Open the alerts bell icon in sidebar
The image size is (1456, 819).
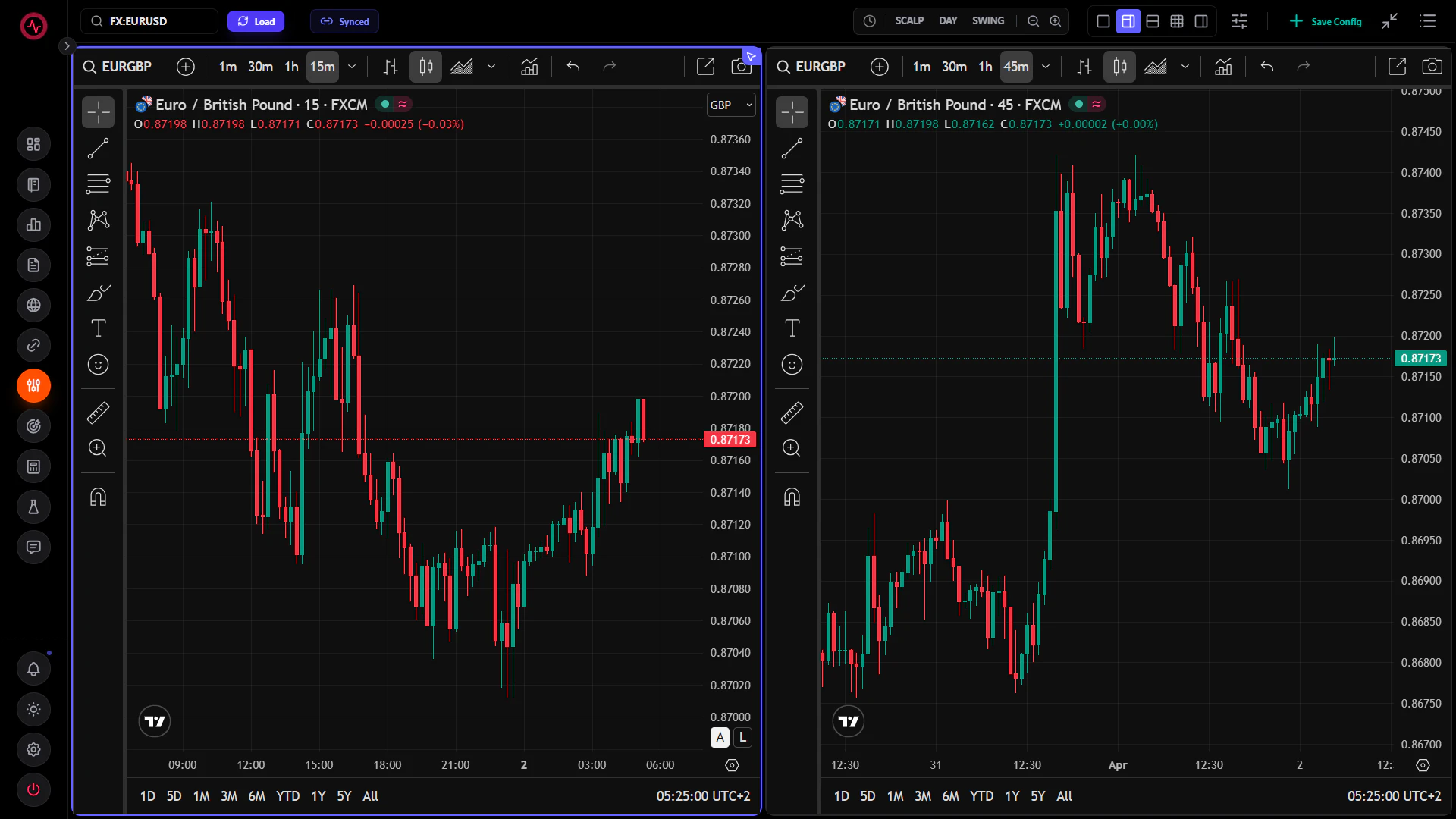[x=33, y=669]
